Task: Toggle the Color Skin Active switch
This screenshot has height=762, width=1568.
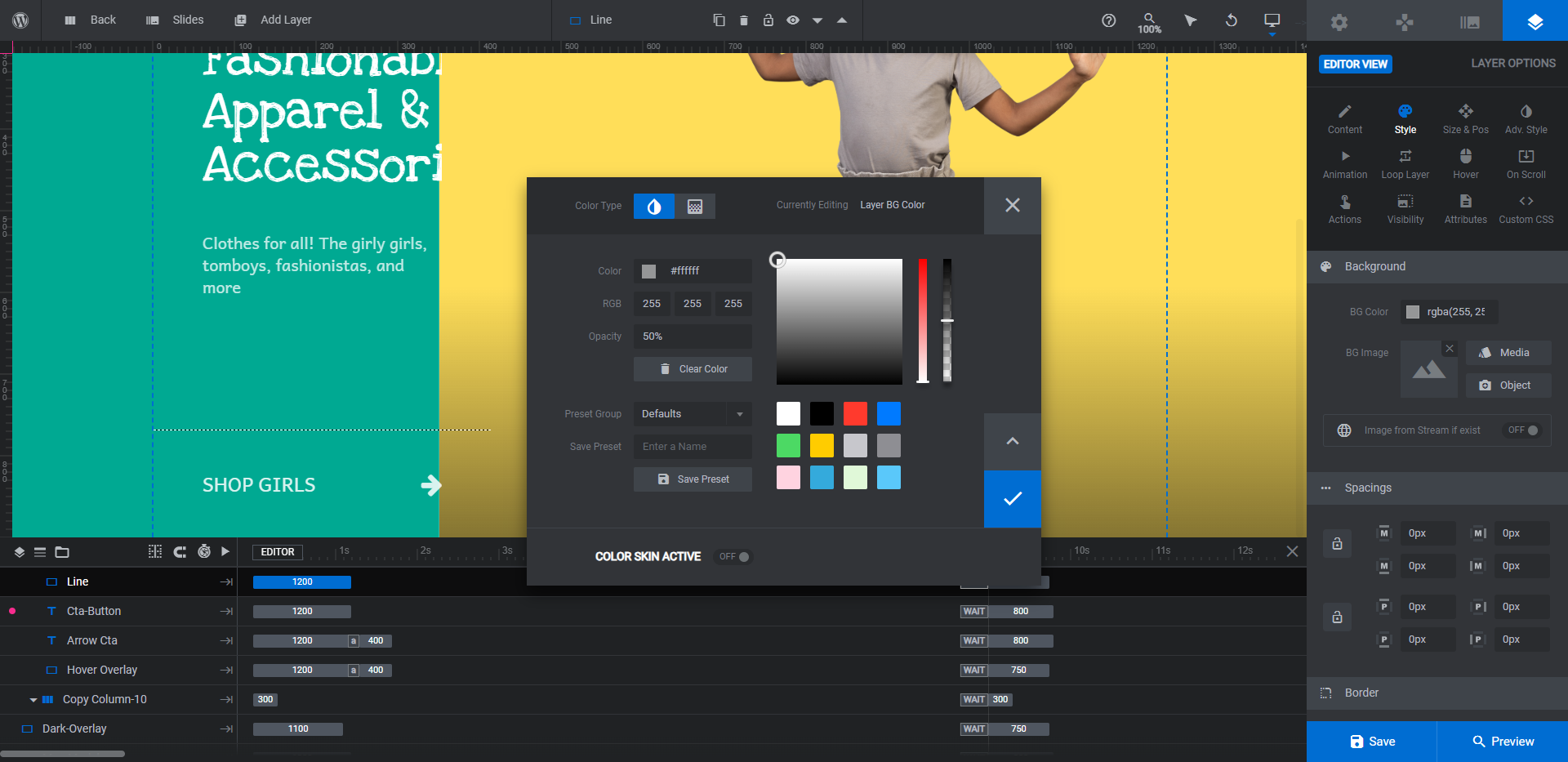Action: pyautogui.click(x=734, y=556)
